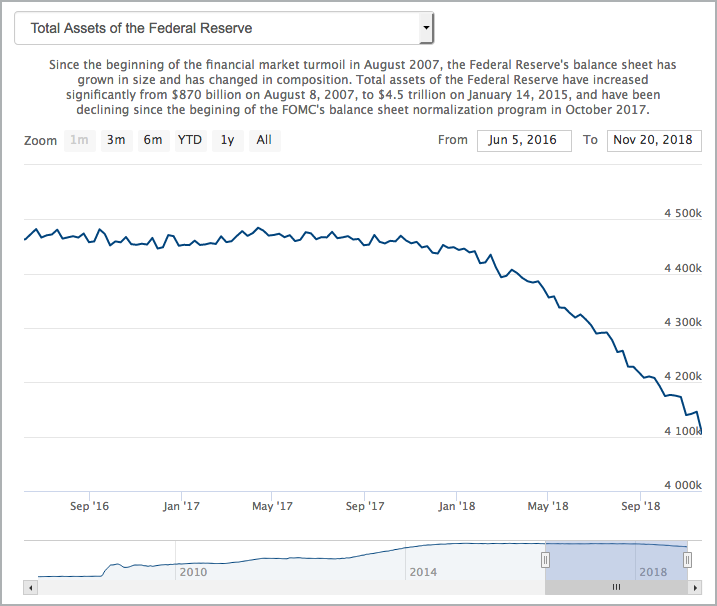Click the Sep '17 axis label

365,506
